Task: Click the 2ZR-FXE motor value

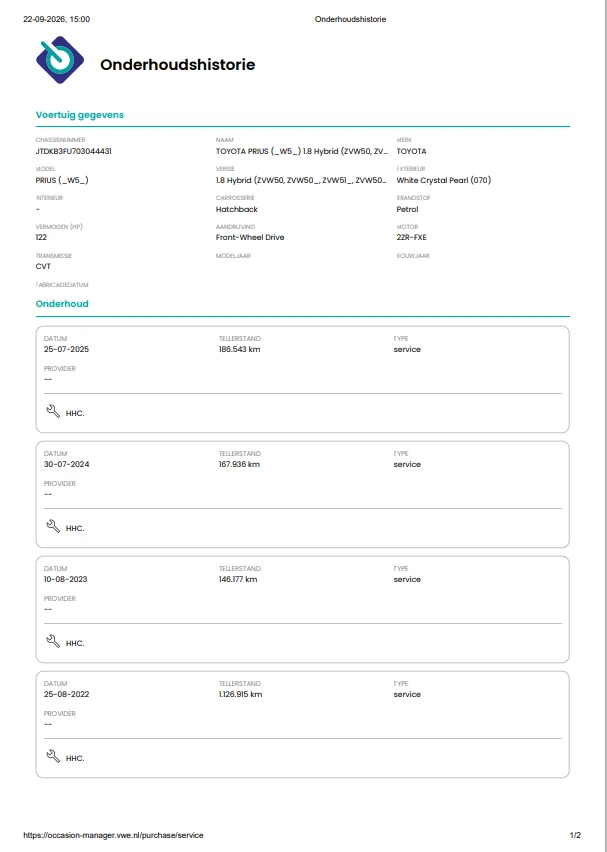Action: [411, 237]
